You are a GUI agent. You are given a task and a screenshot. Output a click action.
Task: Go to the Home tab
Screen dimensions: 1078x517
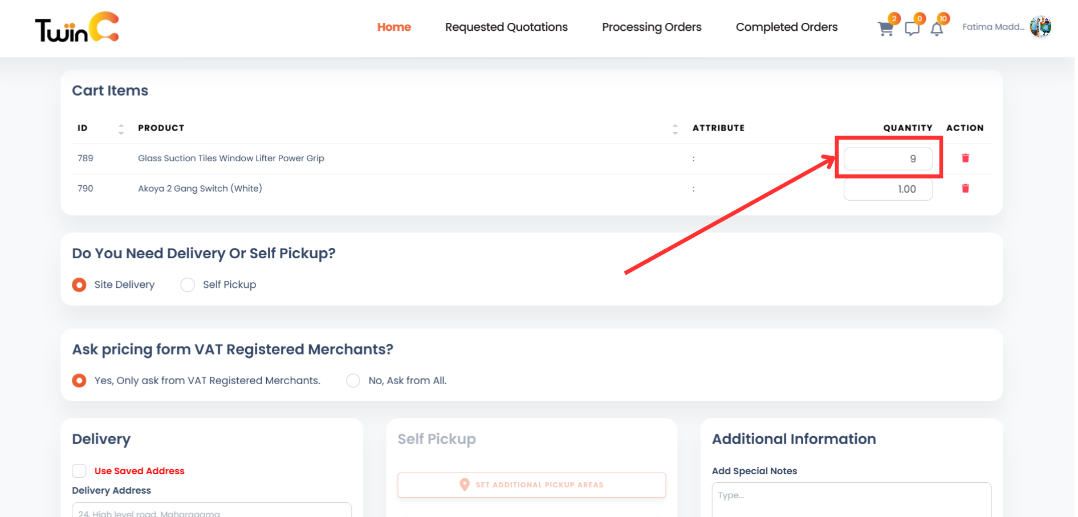tap(394, 28)
